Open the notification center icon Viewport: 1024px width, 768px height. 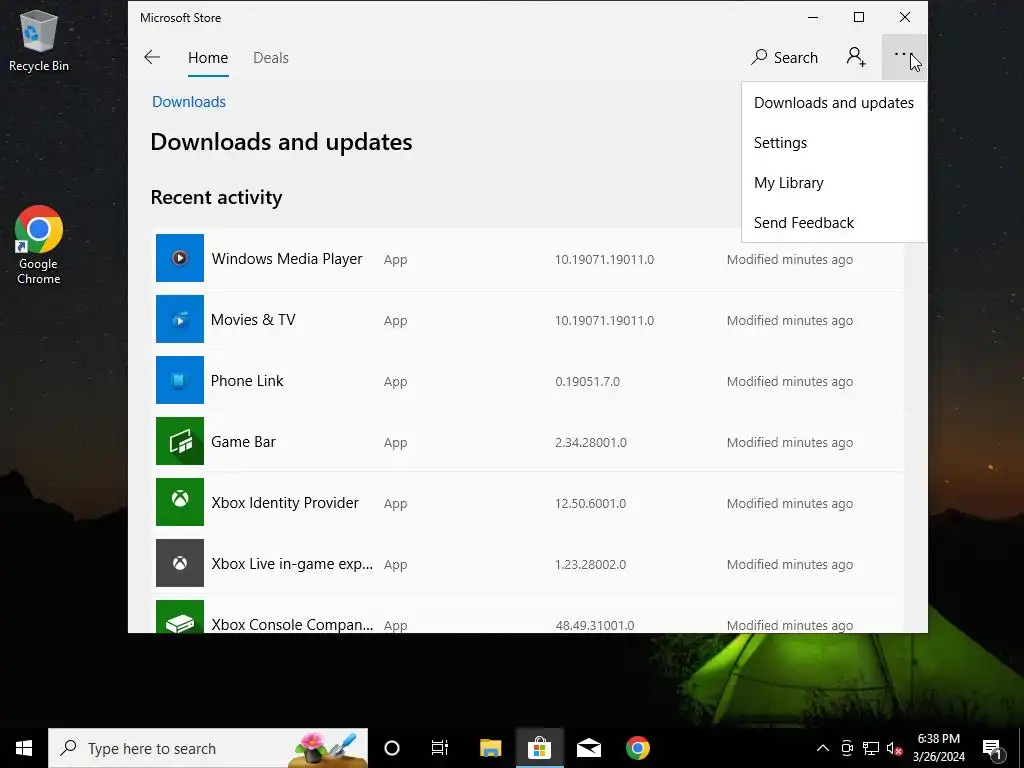point(993,748)
